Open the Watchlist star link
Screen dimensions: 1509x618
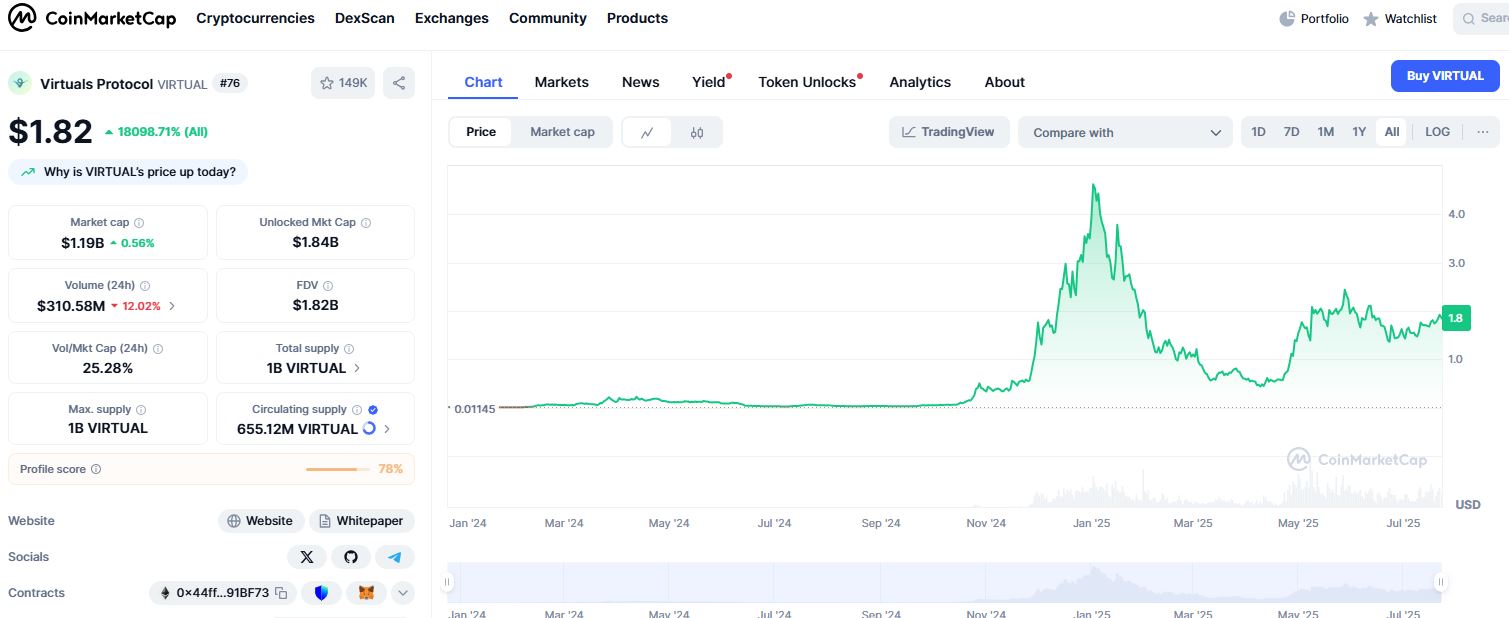coord(1400,19)
